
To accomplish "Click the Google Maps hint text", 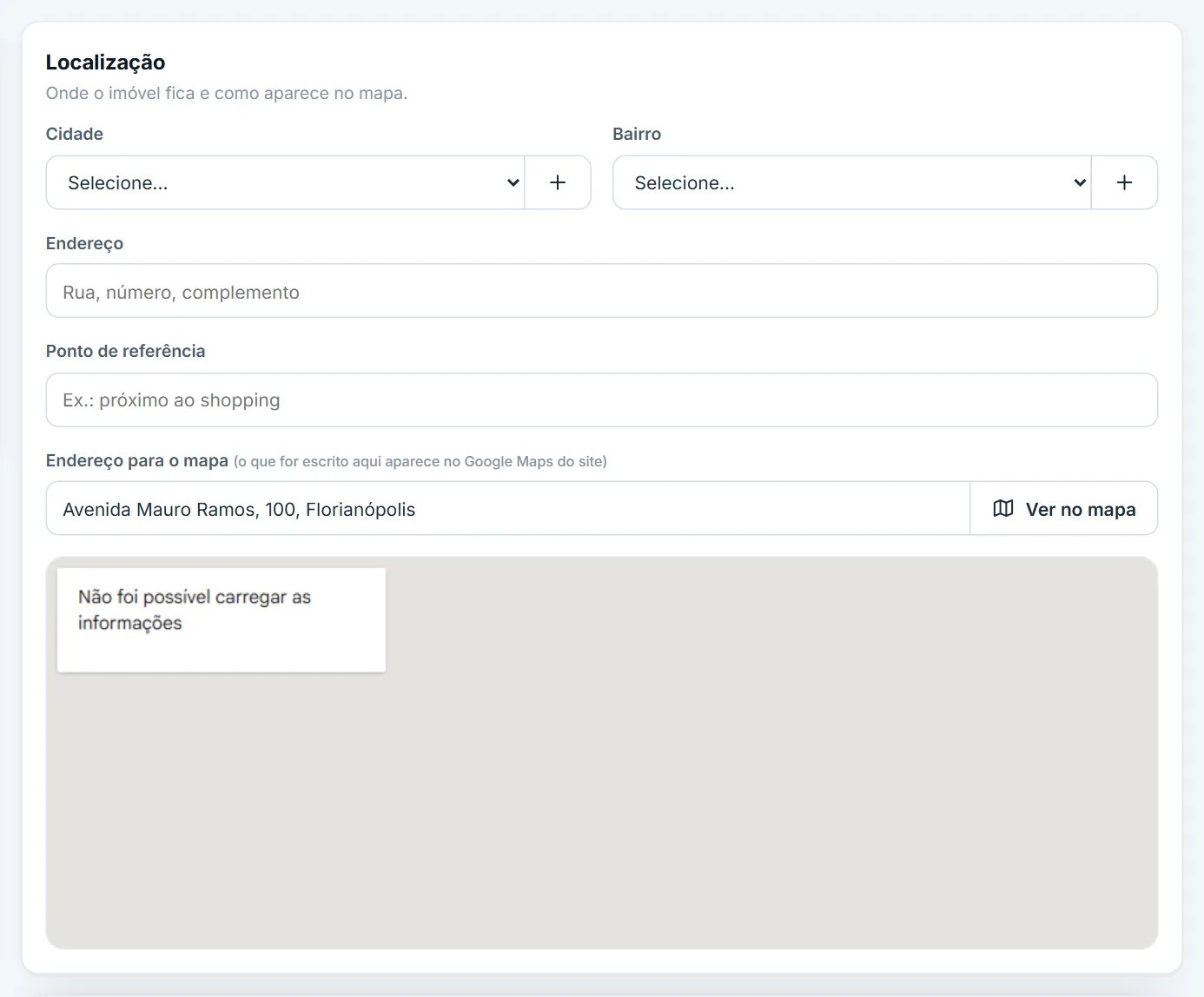I will 420,461.
